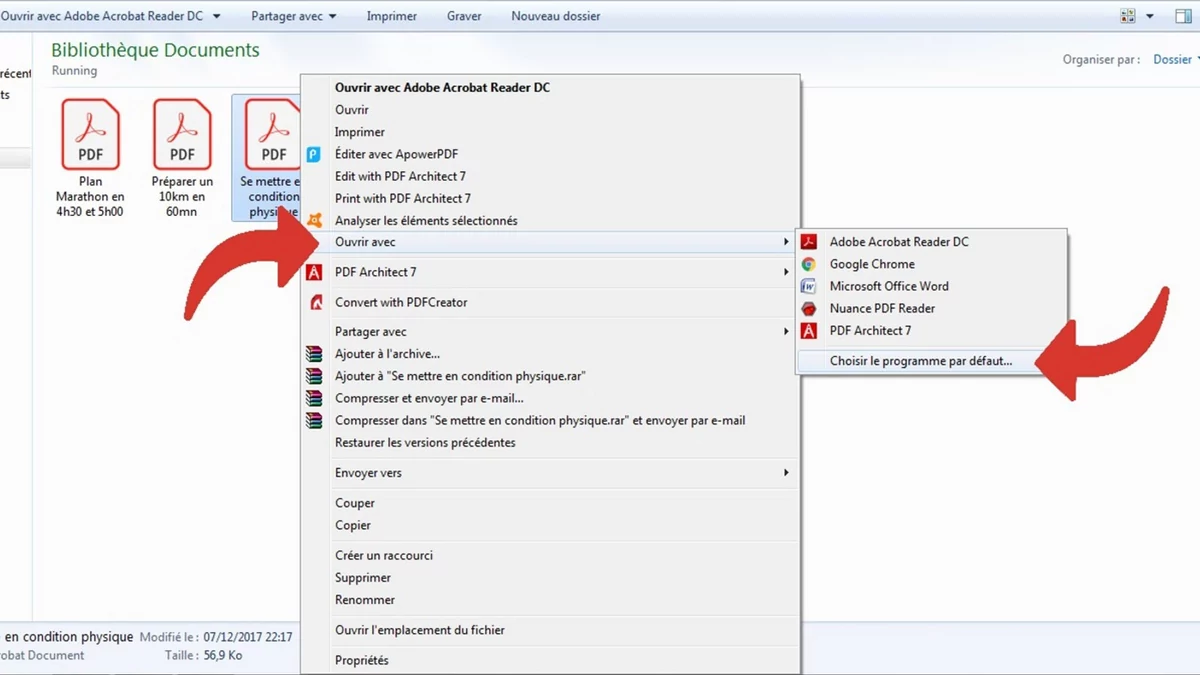Select the Nuance PDF Reader icon

[x=808, y=308]
